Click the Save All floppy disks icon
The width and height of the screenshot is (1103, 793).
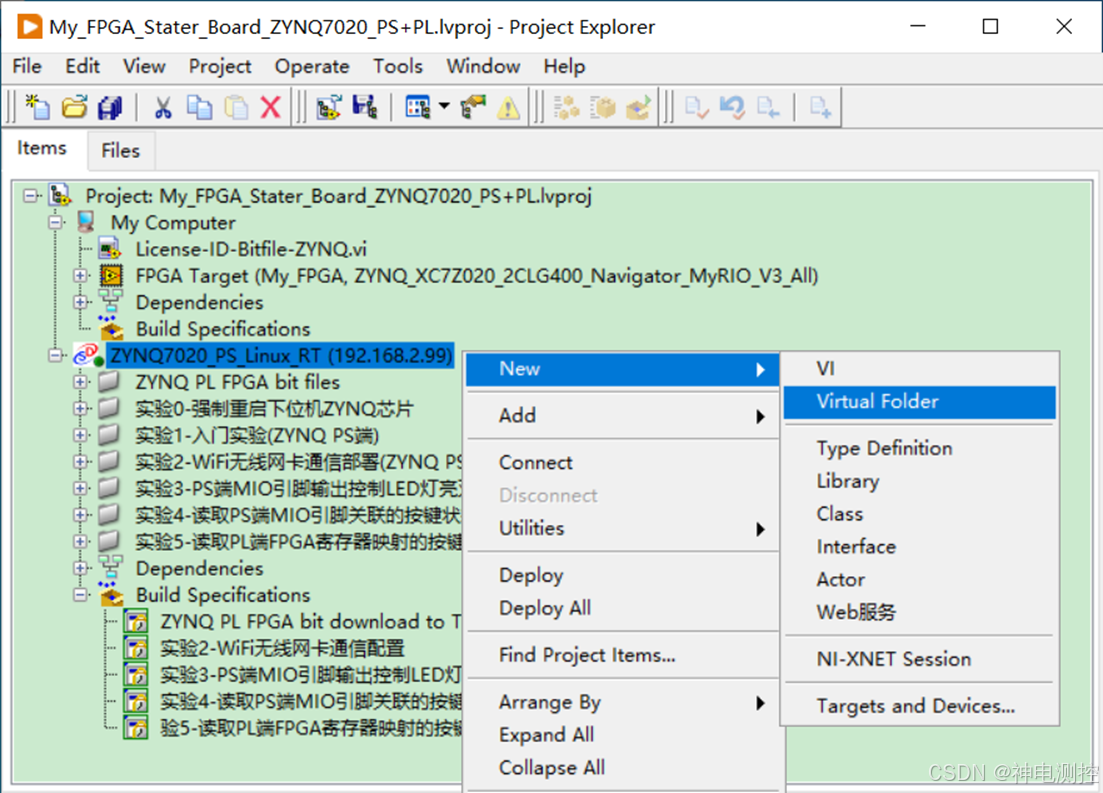pos(110,107)
